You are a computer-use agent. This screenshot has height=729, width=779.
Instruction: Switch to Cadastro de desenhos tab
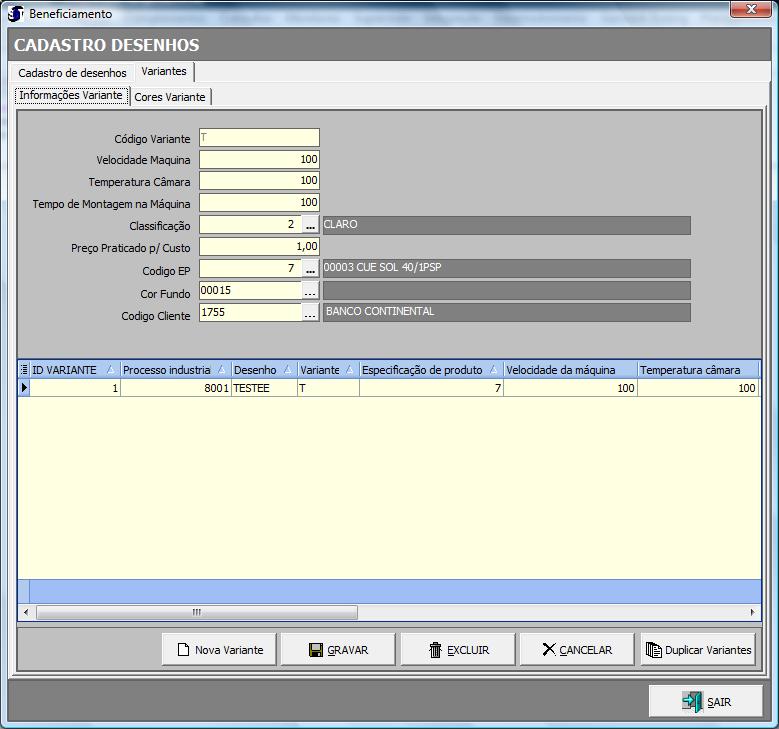[x=72, y=73]
